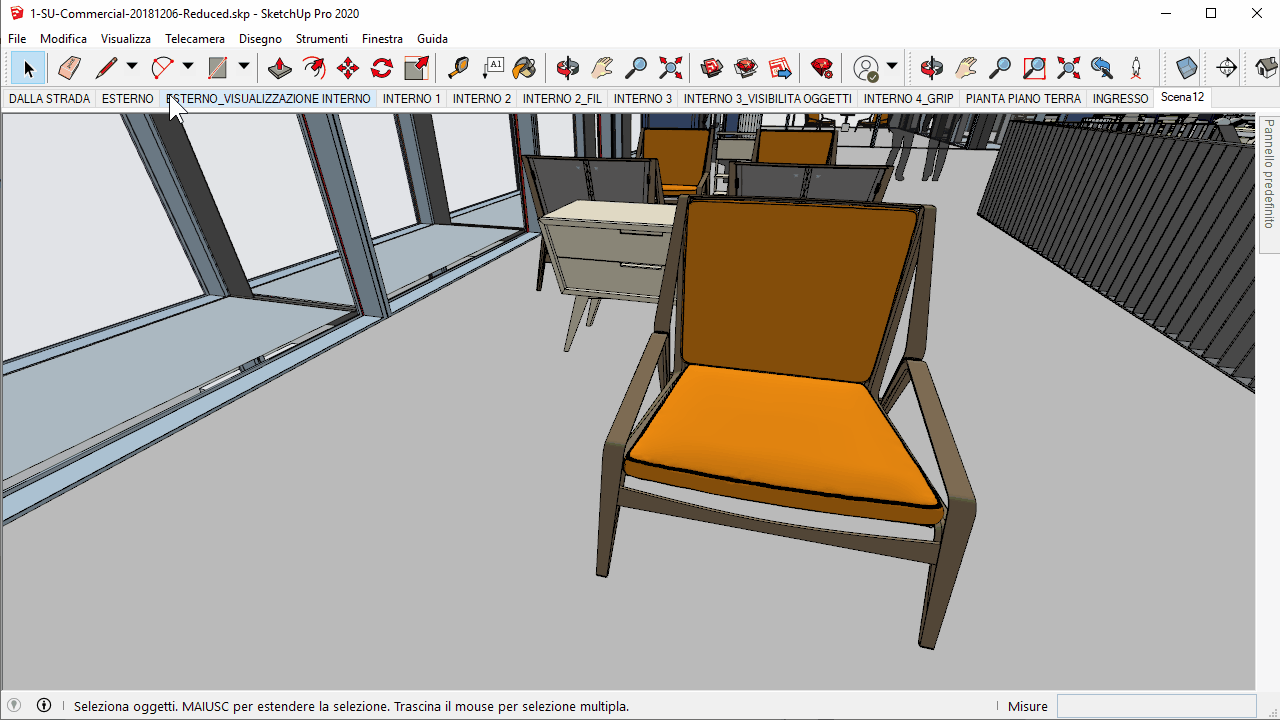Screen dimensions: 1280x720
Task: Click the blue box toolbar icon
Action: point(1187,68)
